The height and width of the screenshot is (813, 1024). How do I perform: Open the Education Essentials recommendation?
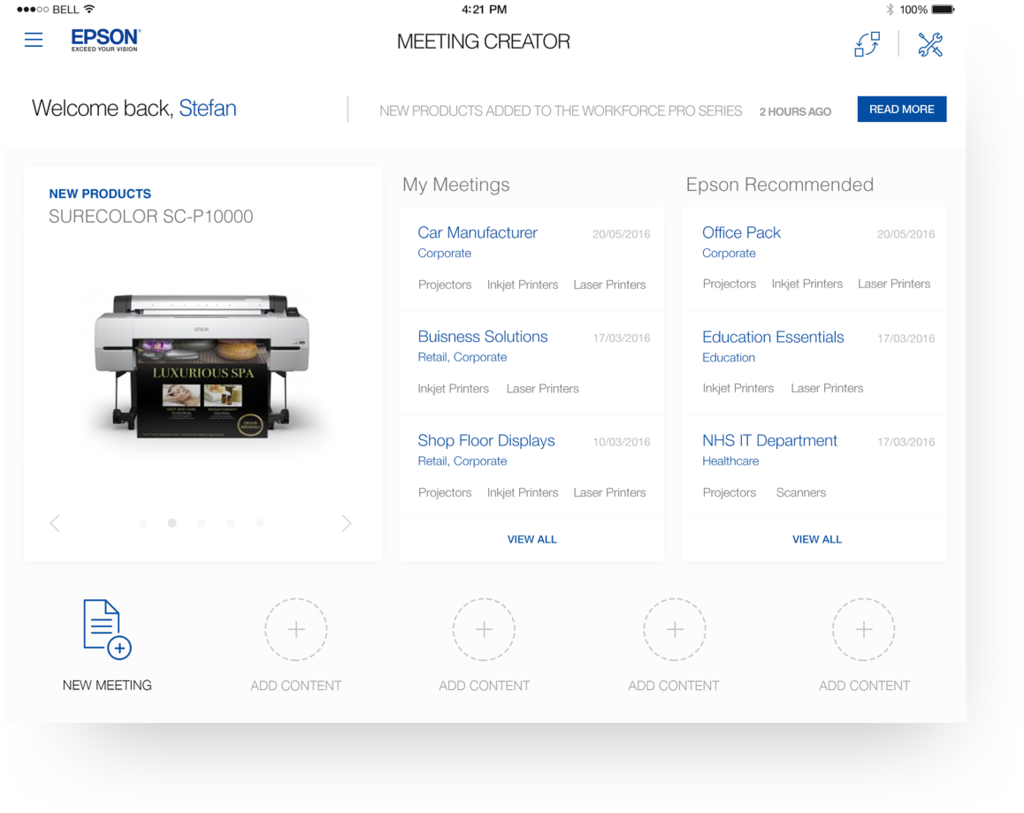click(x=773, y=337)
